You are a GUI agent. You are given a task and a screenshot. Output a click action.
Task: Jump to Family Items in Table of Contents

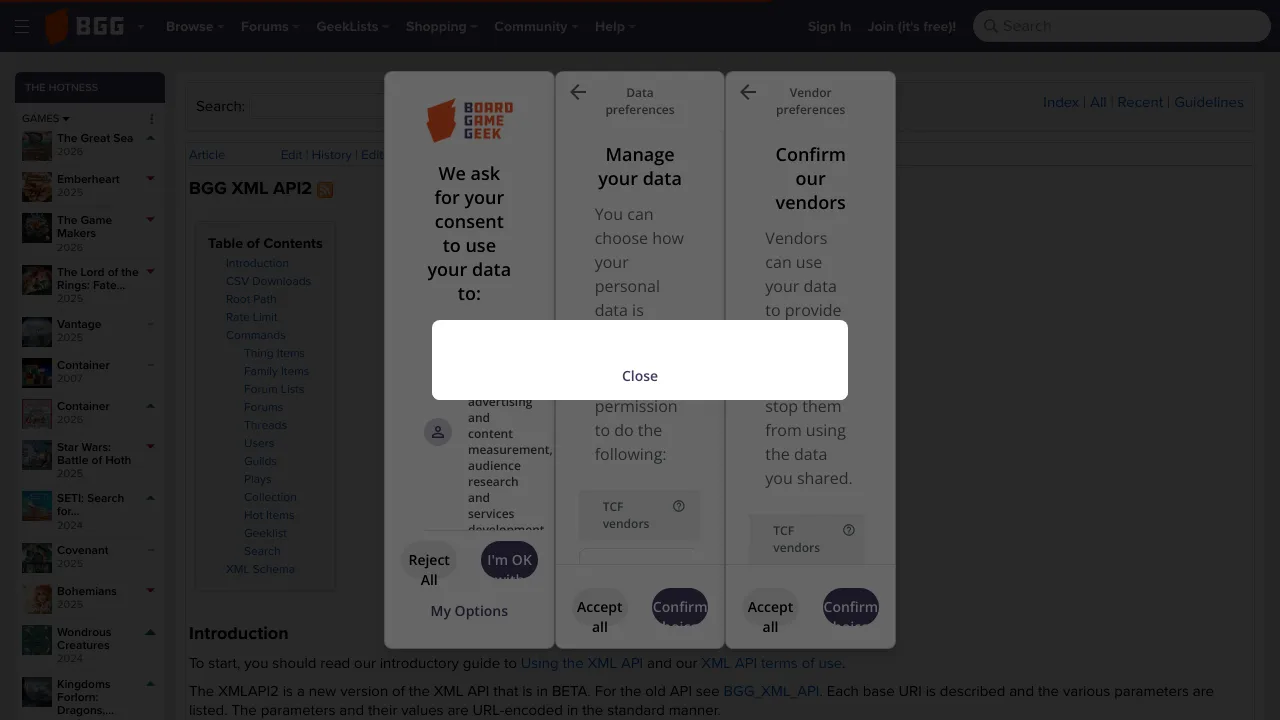(x=276, y=371)
